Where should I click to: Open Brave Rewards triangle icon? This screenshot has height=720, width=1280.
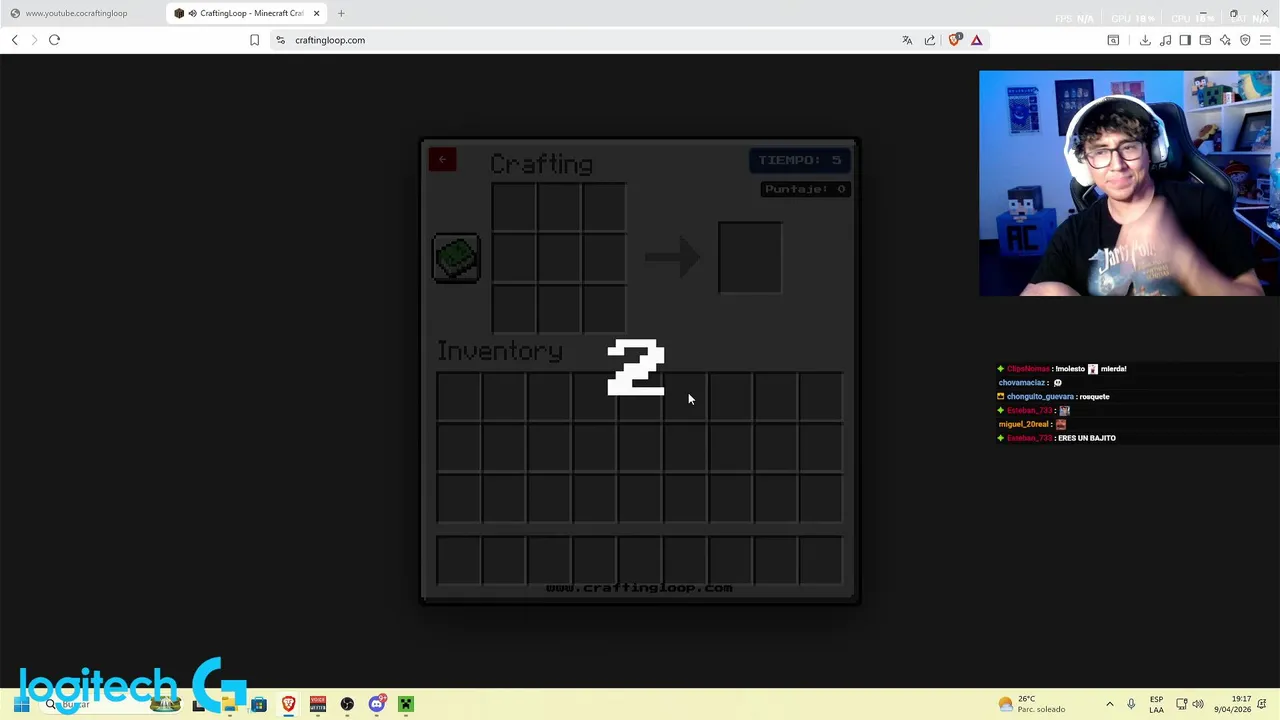[x=977, y=40]
